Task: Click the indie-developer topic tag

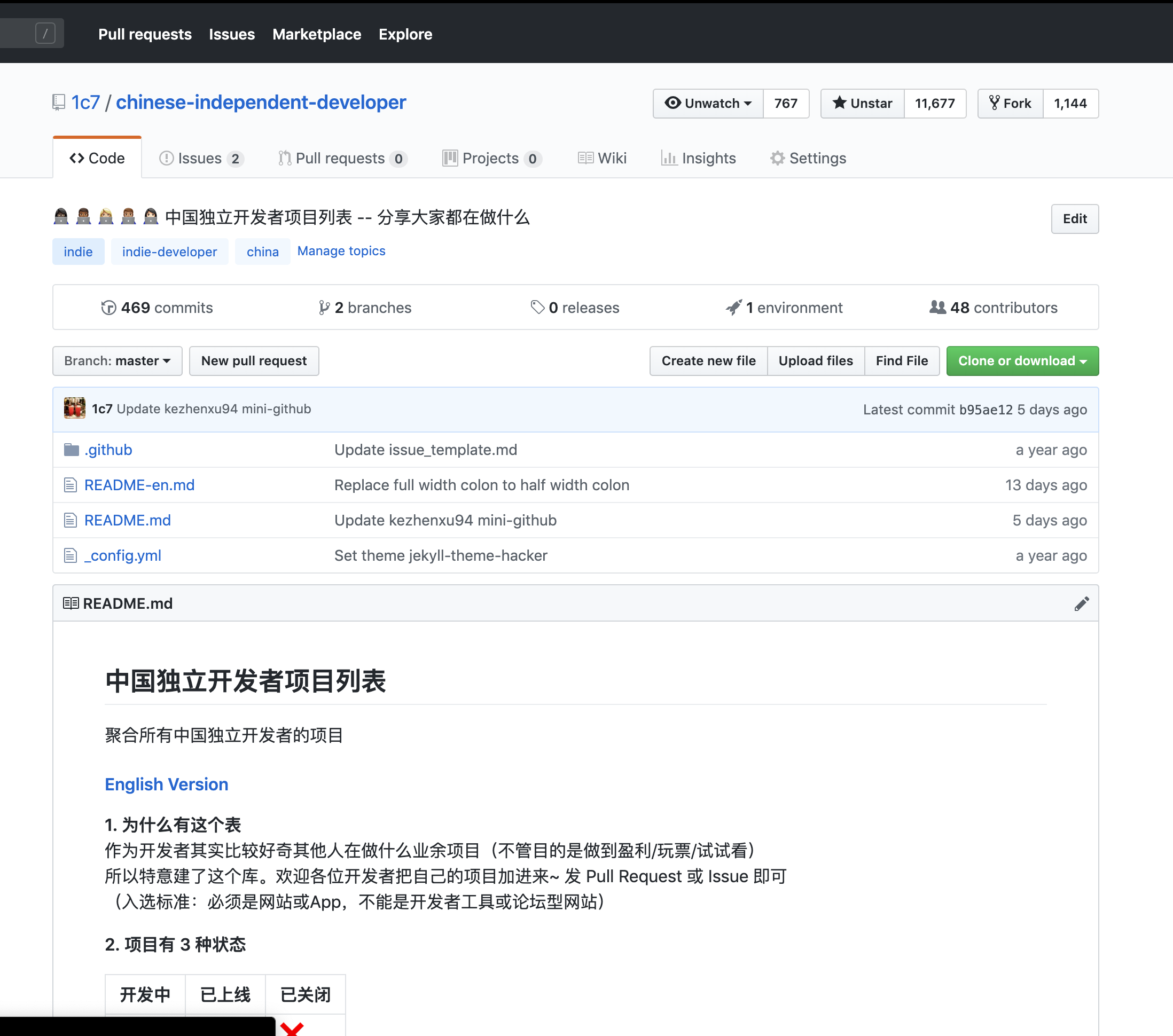Action: tap(169, 252)
